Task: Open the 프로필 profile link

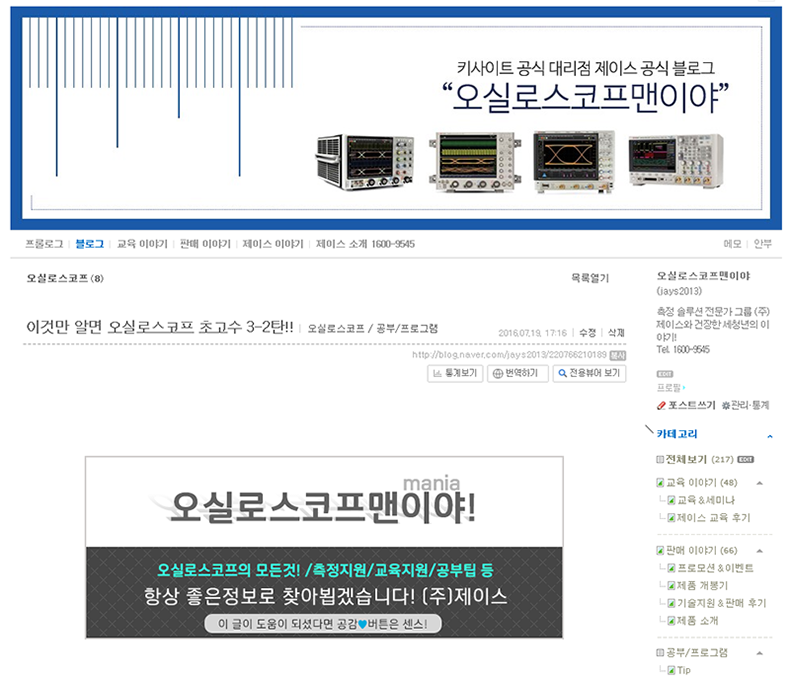Action: (x=669, y=388)
